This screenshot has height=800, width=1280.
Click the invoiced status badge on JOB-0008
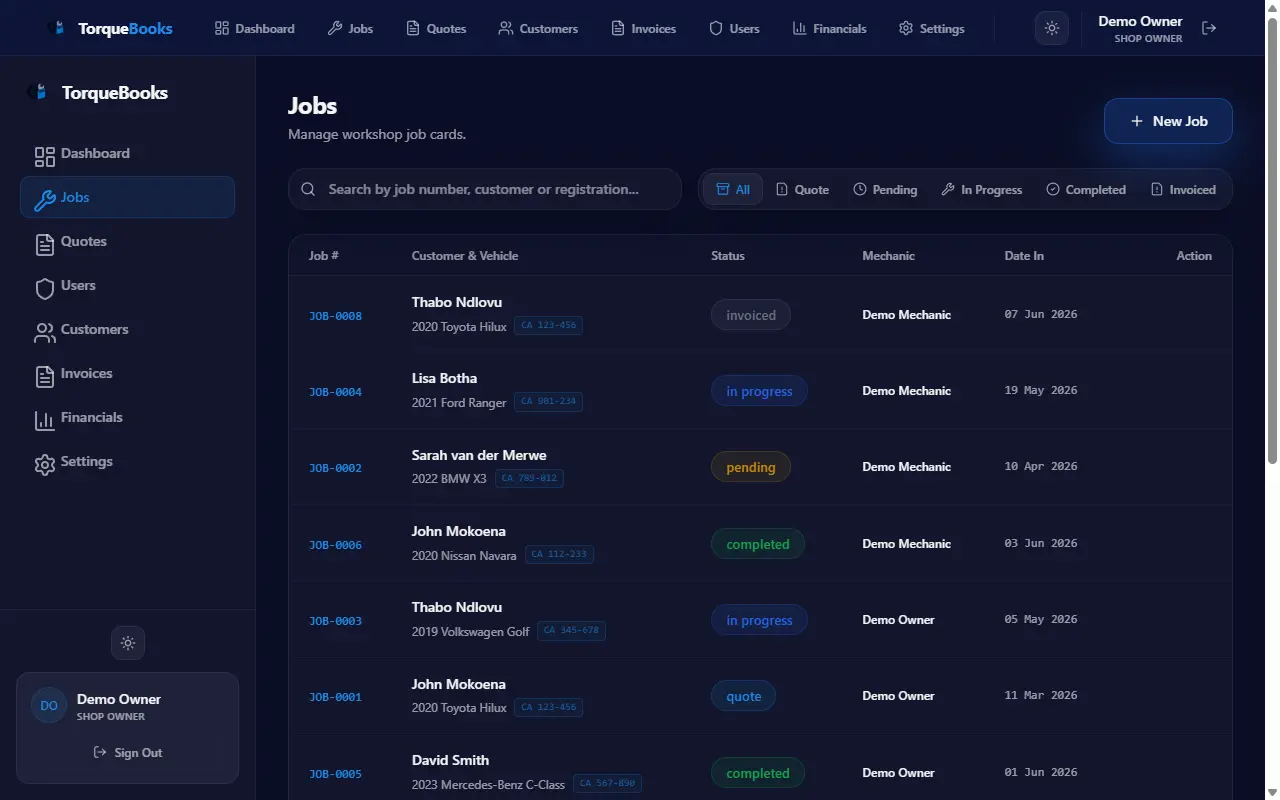click(751, 315)
